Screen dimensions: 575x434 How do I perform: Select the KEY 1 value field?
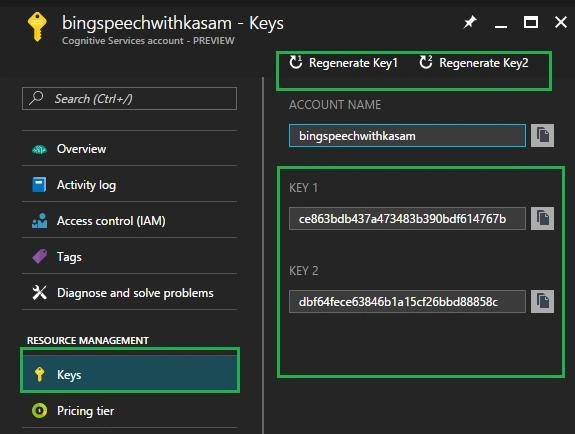coord(407,219)
